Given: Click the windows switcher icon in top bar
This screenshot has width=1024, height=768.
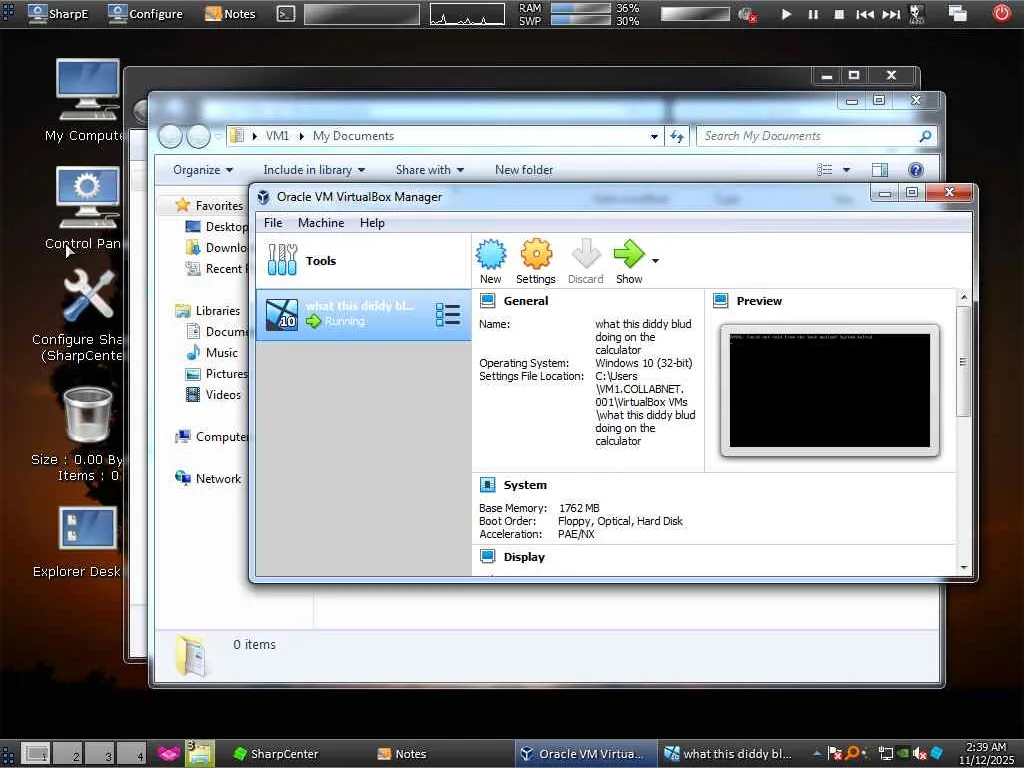Looking at the screenshot, I should tap(957, 13).
